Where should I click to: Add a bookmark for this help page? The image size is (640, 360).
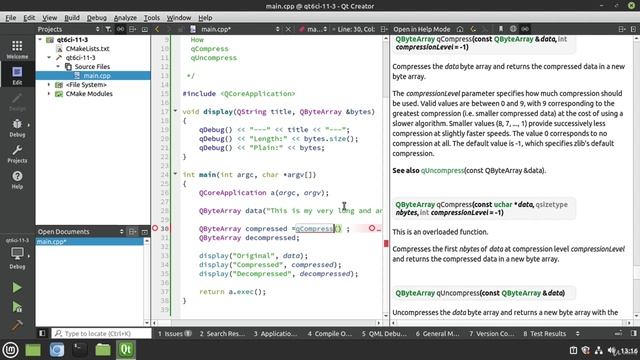(500, 29)
